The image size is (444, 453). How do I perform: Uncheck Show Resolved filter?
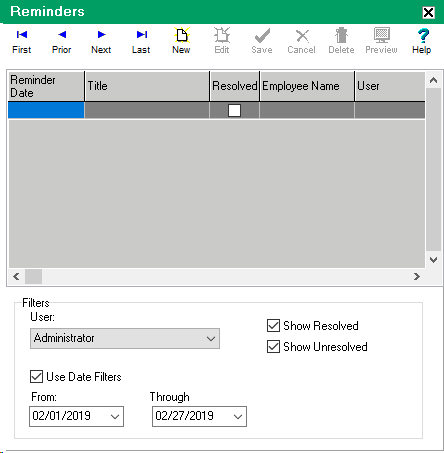[273, 326]
